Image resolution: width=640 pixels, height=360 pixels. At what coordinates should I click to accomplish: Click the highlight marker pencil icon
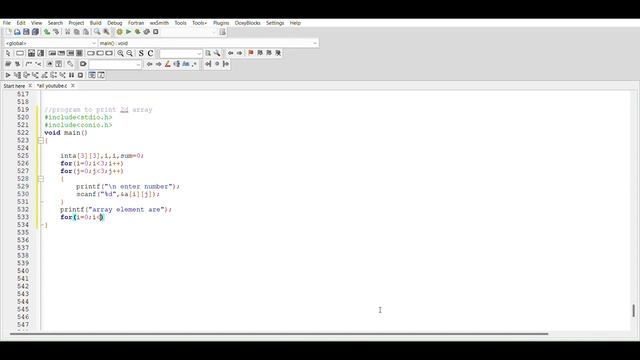pos(167,64)
